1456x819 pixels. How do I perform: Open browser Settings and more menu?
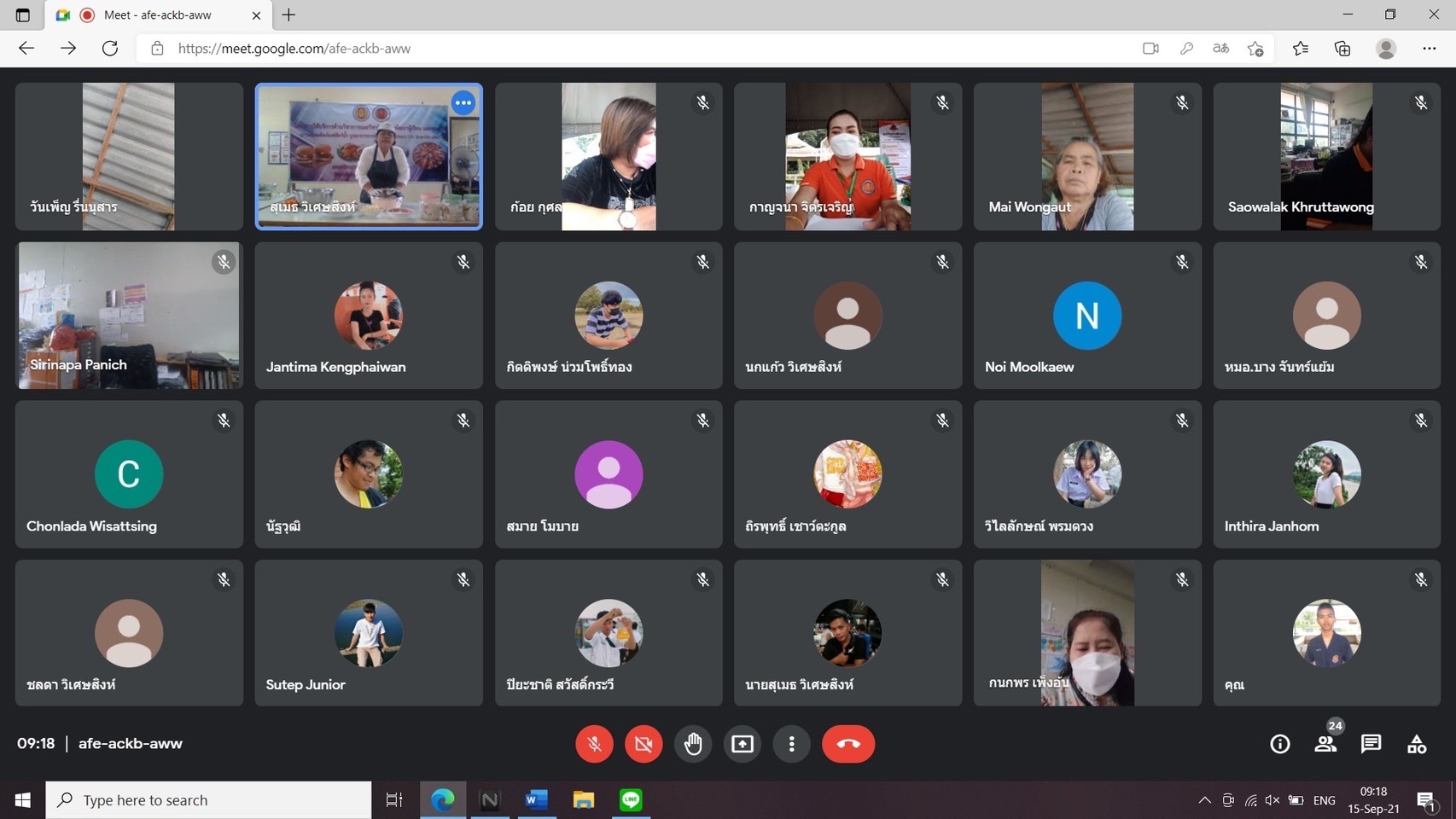(x=1429, y=49)
